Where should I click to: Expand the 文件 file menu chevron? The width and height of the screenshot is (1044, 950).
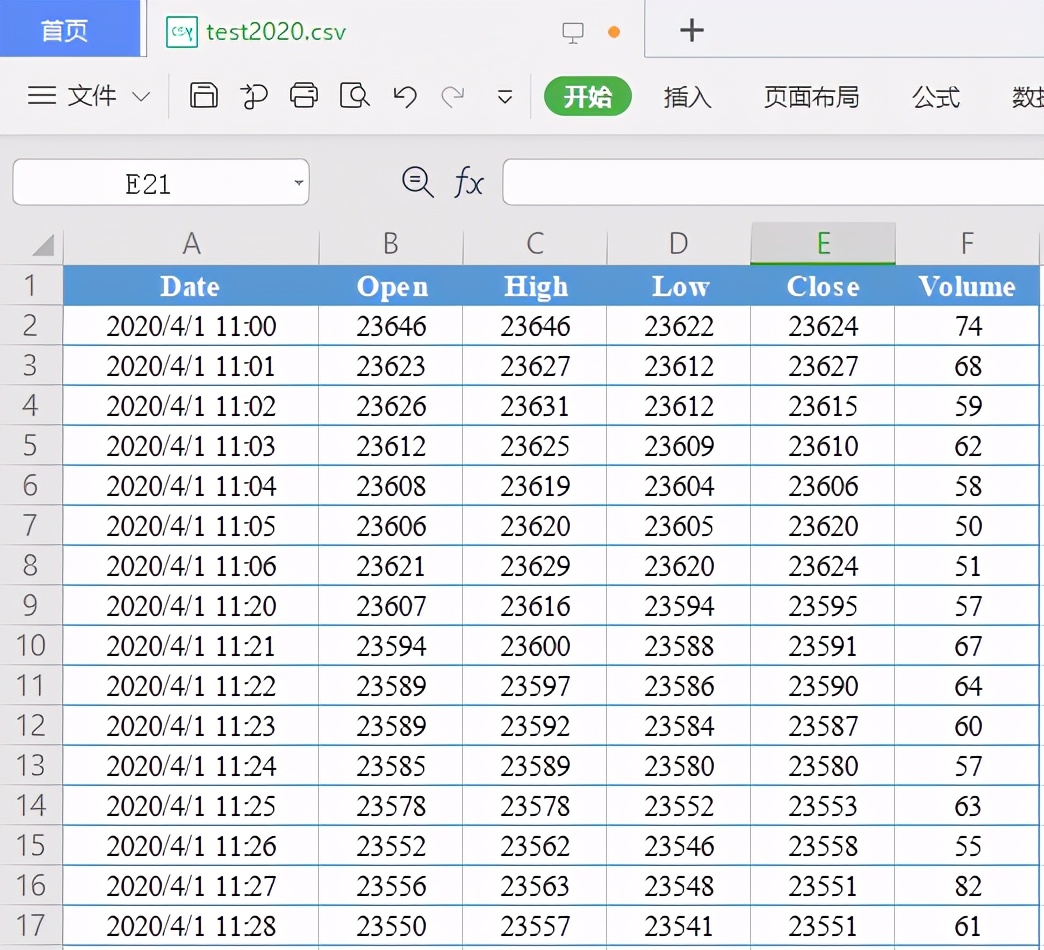(x=141, y=96)
